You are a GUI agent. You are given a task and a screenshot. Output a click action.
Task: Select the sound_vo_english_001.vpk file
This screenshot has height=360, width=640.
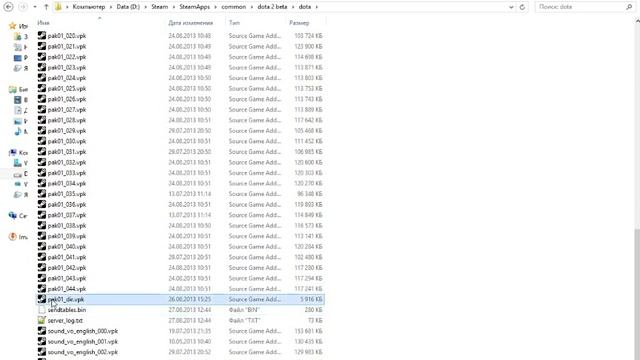point(82,342)
